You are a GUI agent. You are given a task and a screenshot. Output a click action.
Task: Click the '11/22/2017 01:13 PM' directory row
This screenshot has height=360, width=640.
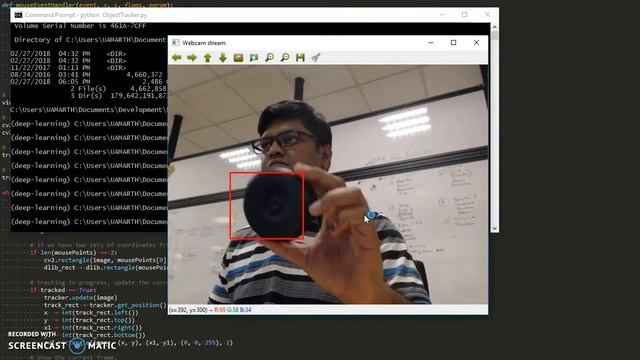pyautogui.click(x=69, y=68)
